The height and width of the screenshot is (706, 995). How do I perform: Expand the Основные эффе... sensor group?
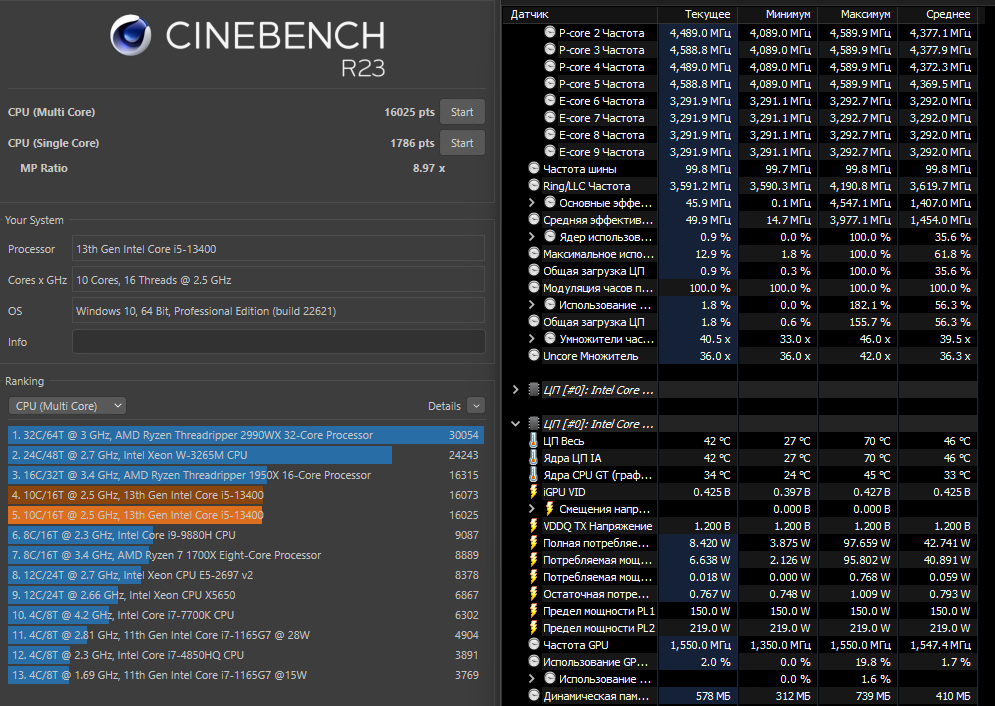[532, 203]
